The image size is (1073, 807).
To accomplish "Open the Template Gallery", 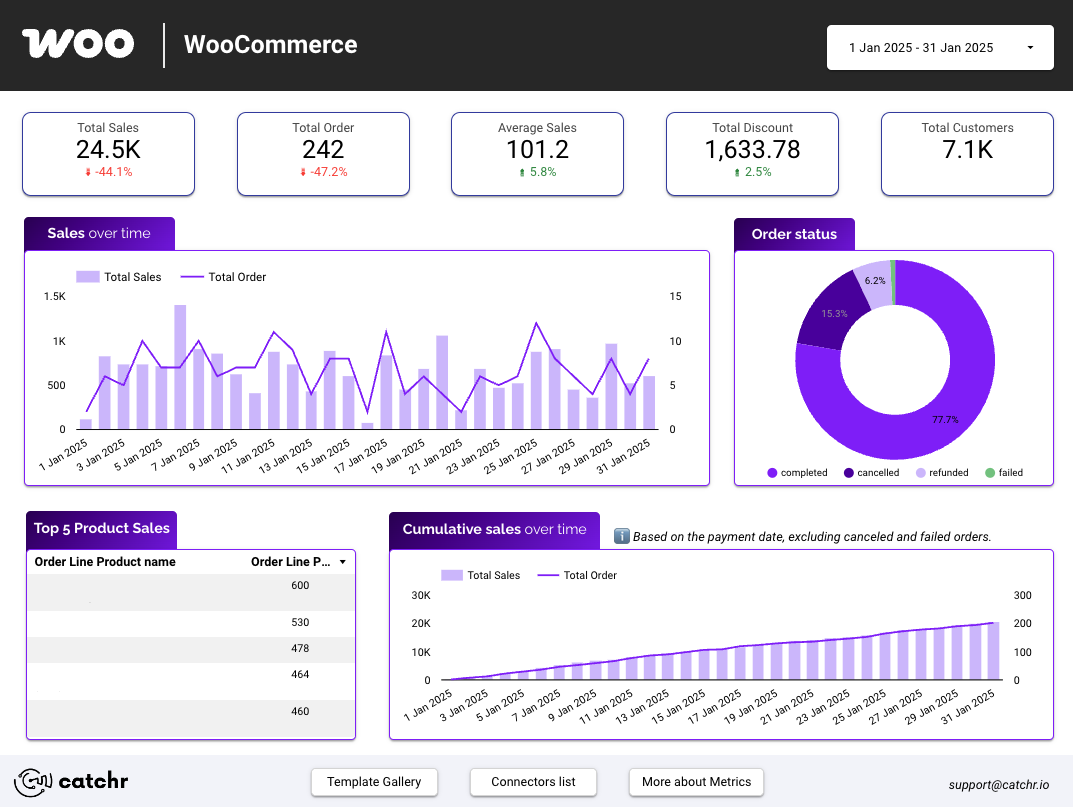I will [x=374, y=782].
